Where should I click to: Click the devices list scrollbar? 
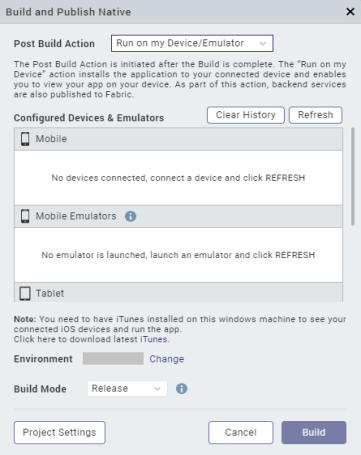tap(353, 177)
